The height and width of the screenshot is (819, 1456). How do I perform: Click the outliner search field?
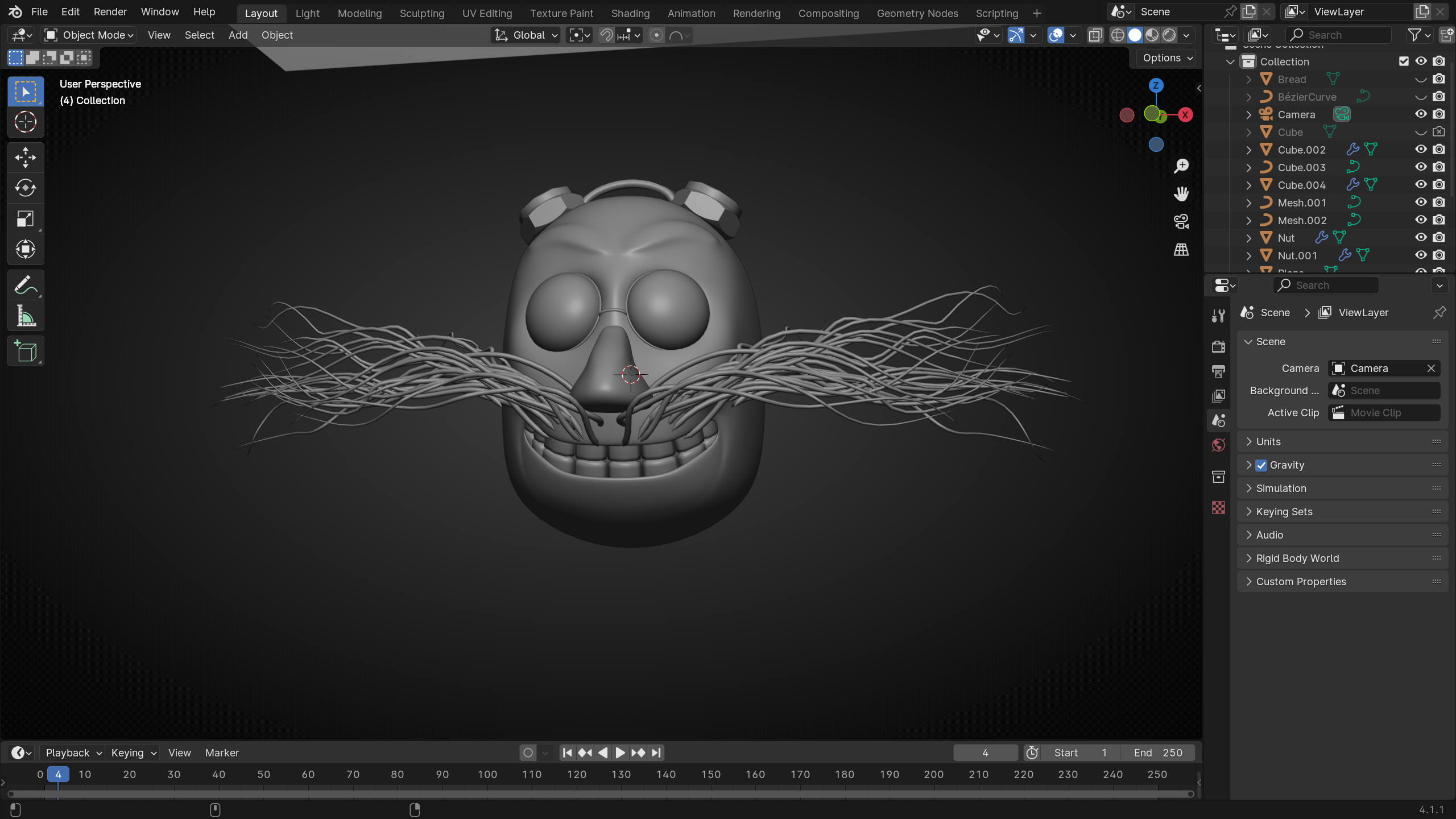1339,35
